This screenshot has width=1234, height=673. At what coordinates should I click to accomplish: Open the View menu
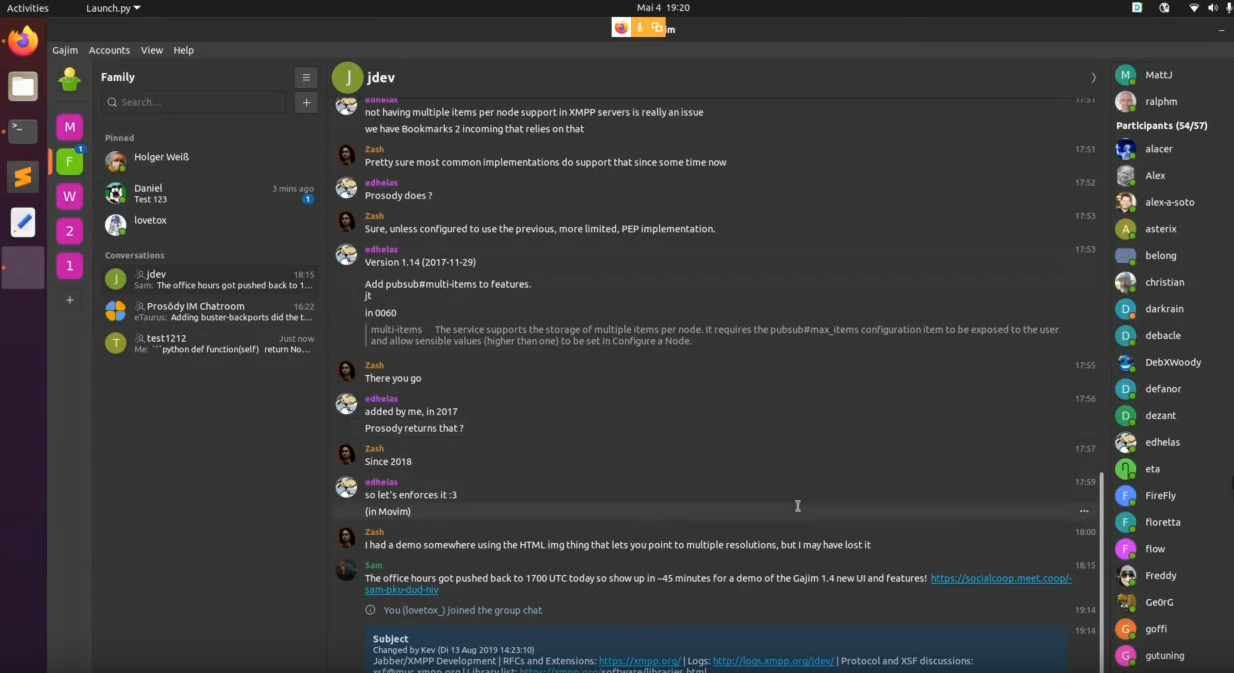pyautogui.click(x=152, y=50)
